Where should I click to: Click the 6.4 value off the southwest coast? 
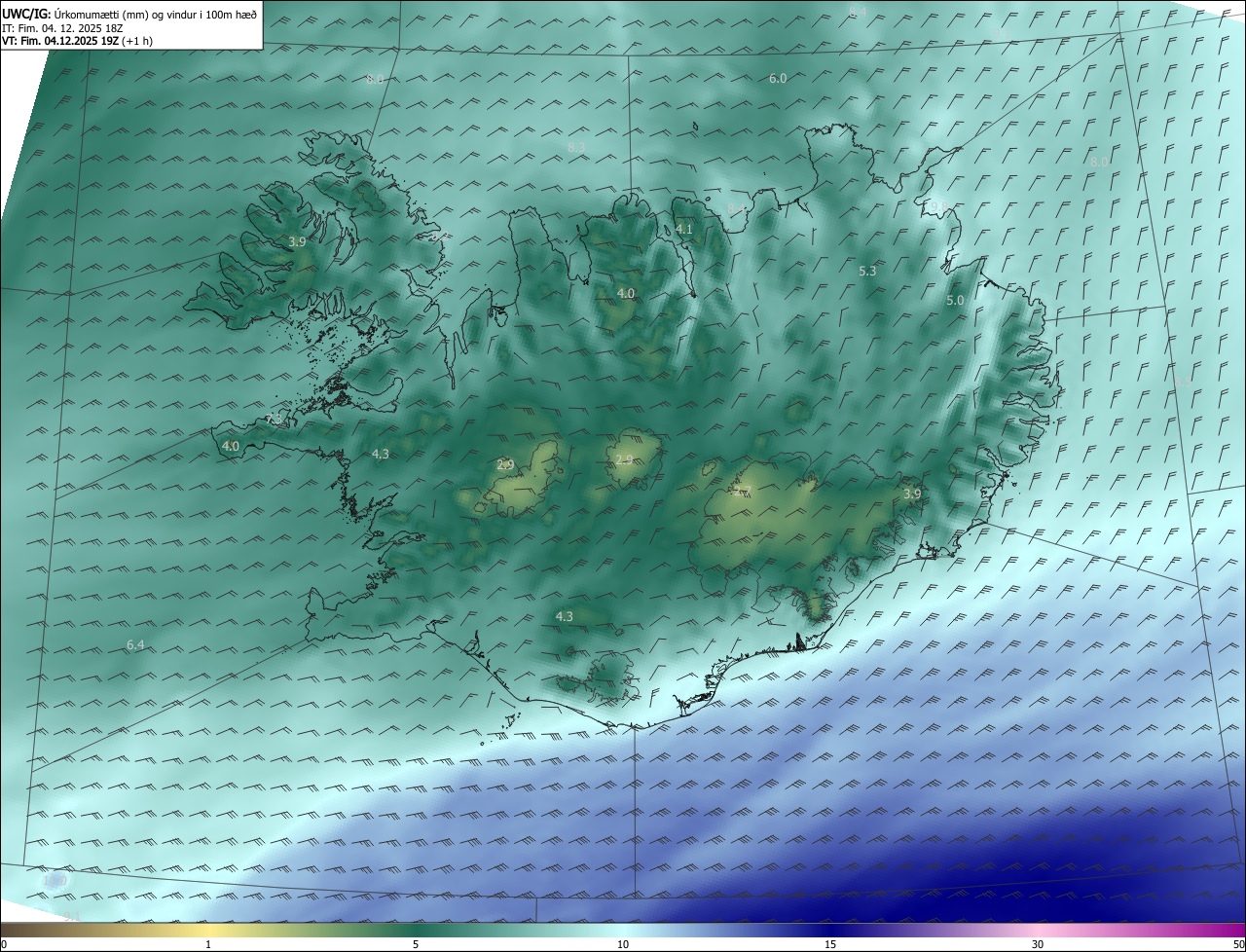pyautogui.click(x=135, y=645)
